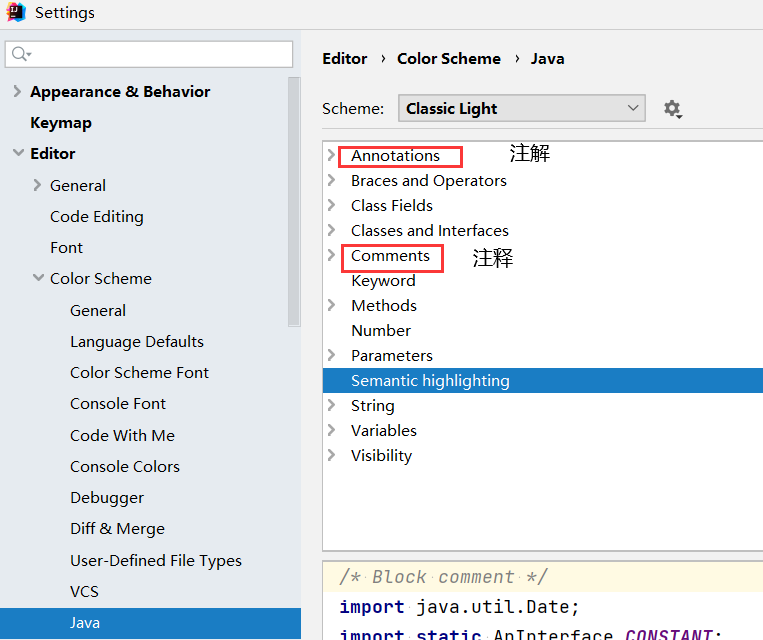Click the scheme settings gear icon
Screen dimensions: 763x640
tap(672, 109)
